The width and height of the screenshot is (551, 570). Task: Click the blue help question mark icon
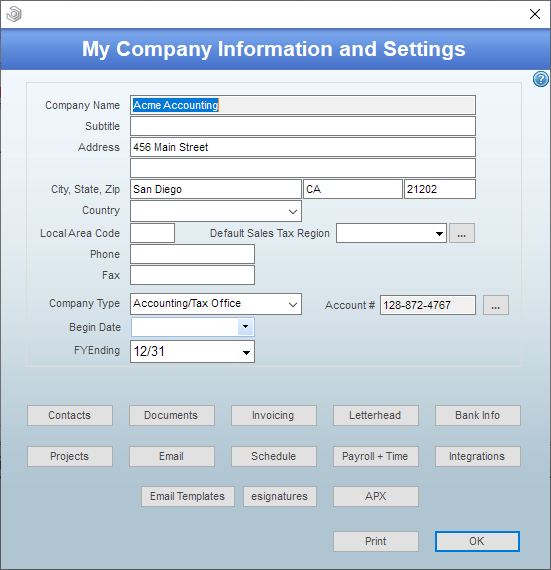[x=540, y=79]
